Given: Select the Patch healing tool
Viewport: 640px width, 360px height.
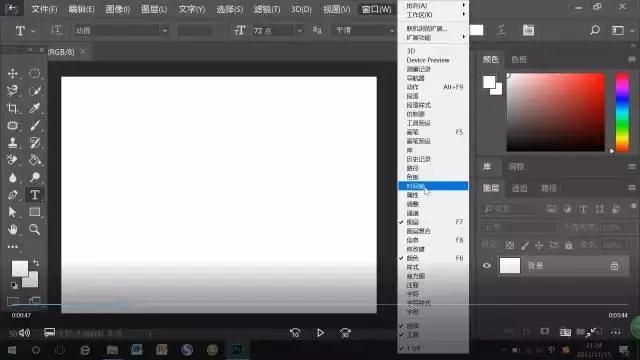Looking at the screenshot, I should (13, 125).
